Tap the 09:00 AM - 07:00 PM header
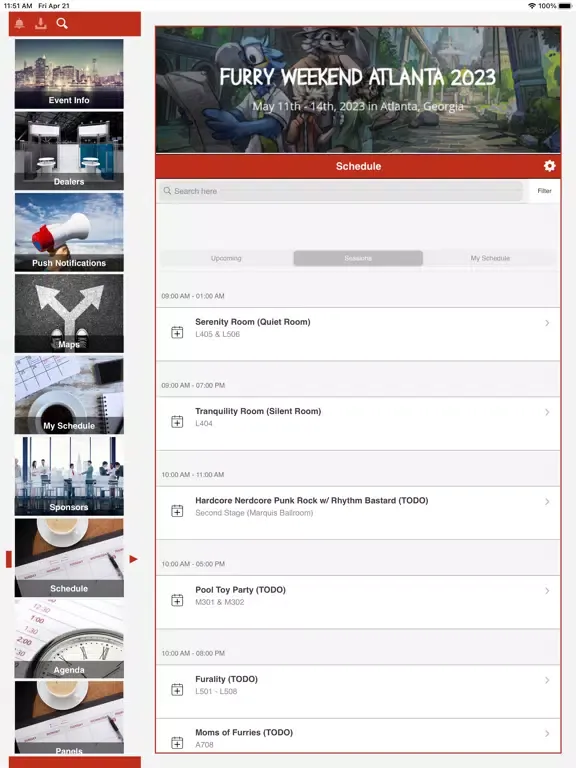This screenshot has height=768, width=576. tap(193, 385)
